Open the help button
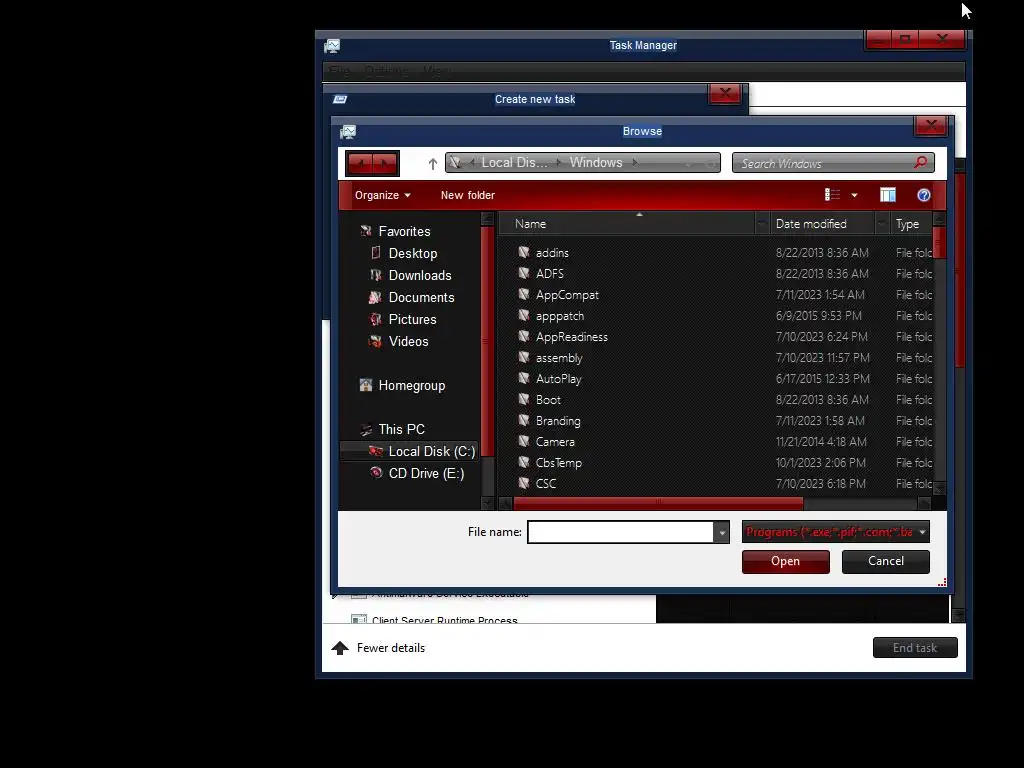This screenshot has height=768, width=1024. 923,195
